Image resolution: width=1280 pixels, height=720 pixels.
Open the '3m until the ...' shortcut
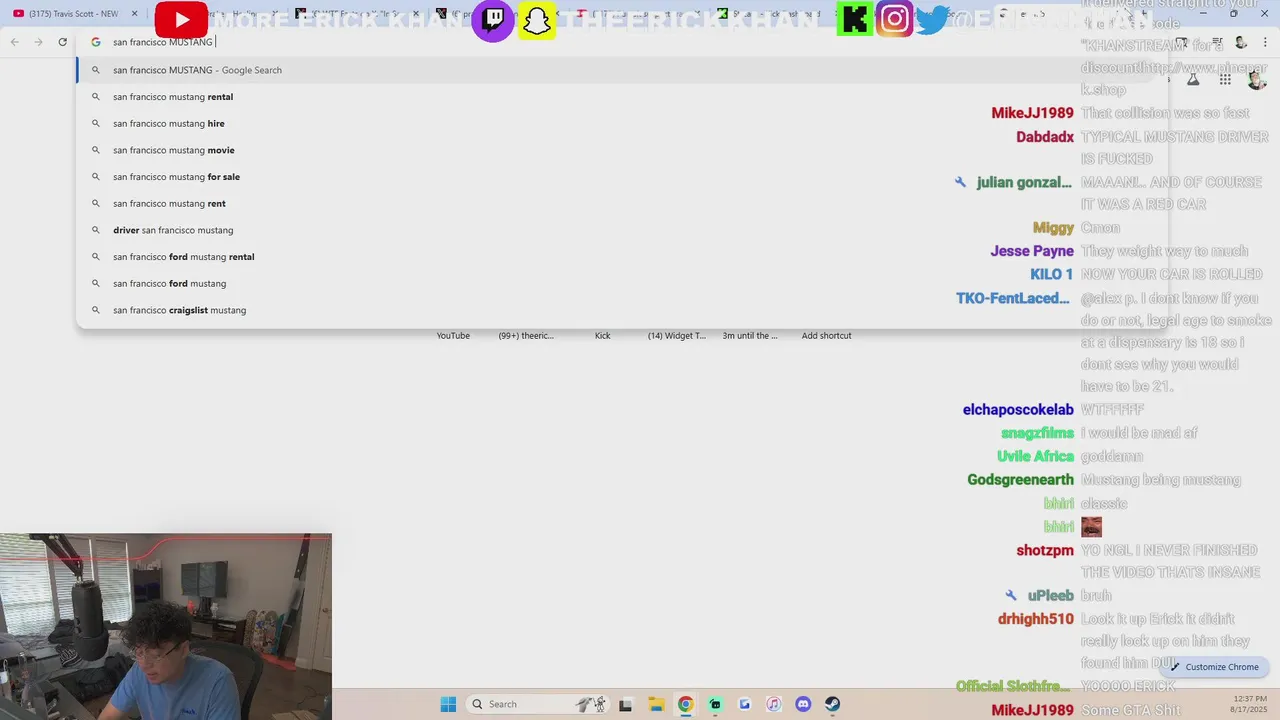750,335
